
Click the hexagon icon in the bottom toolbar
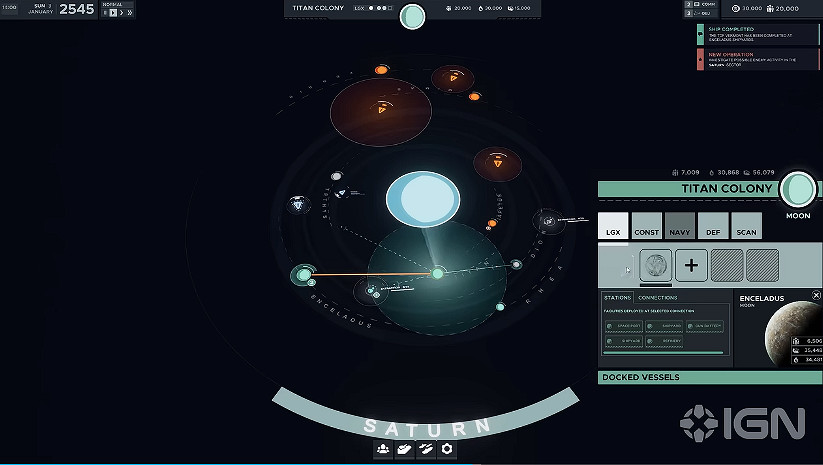447,449
